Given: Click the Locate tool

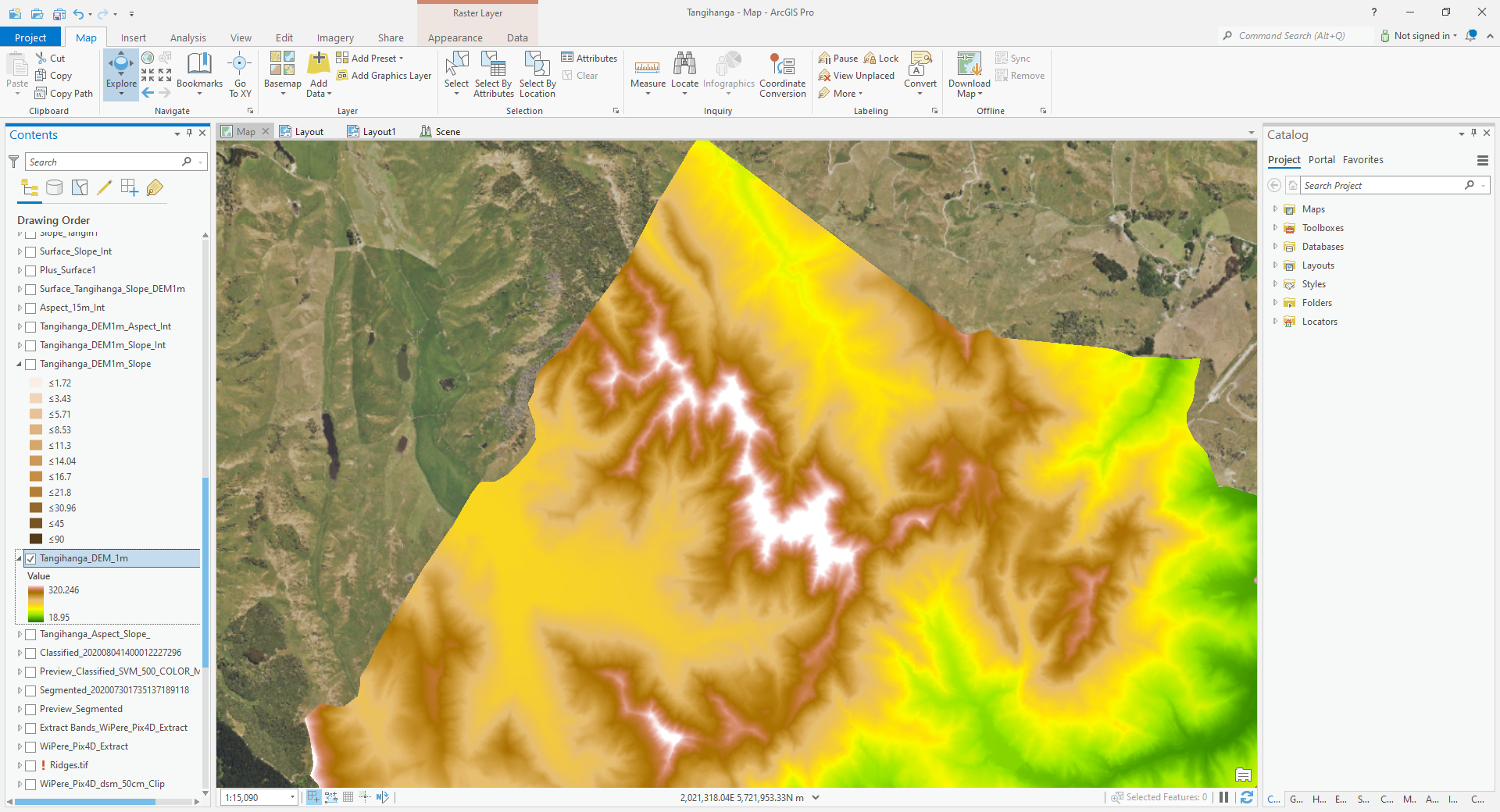Looking at the screenshot, I should pyautogui.click(x=684, y=74).
